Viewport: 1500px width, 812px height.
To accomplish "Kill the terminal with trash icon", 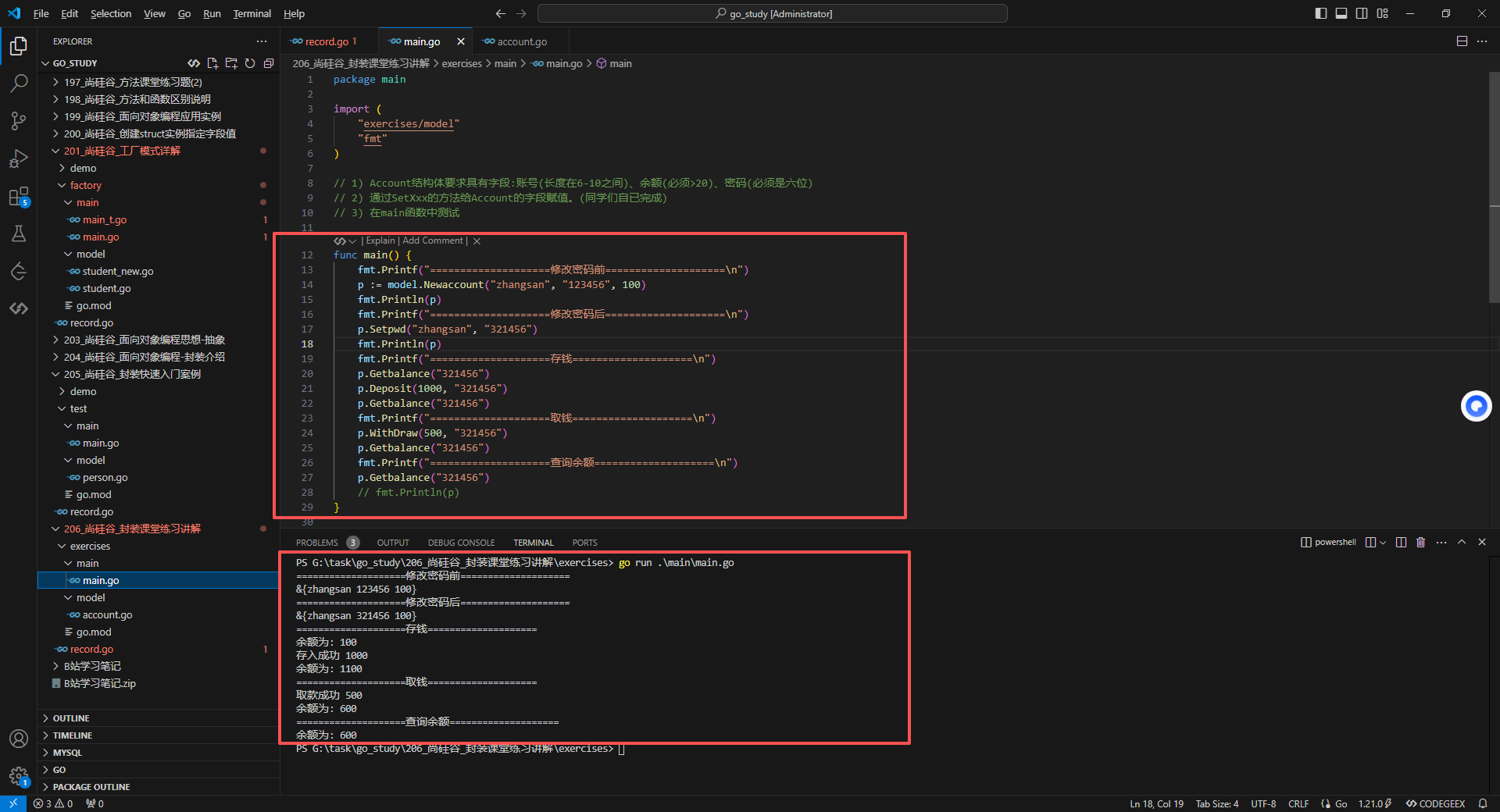I will 1421,542.
